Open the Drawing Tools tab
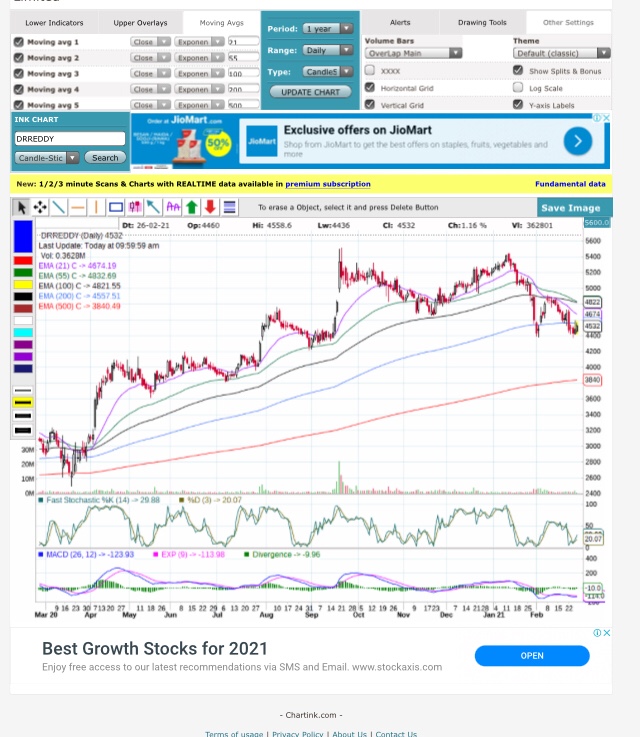The image size is (640, 737). (x=482, y=22)
